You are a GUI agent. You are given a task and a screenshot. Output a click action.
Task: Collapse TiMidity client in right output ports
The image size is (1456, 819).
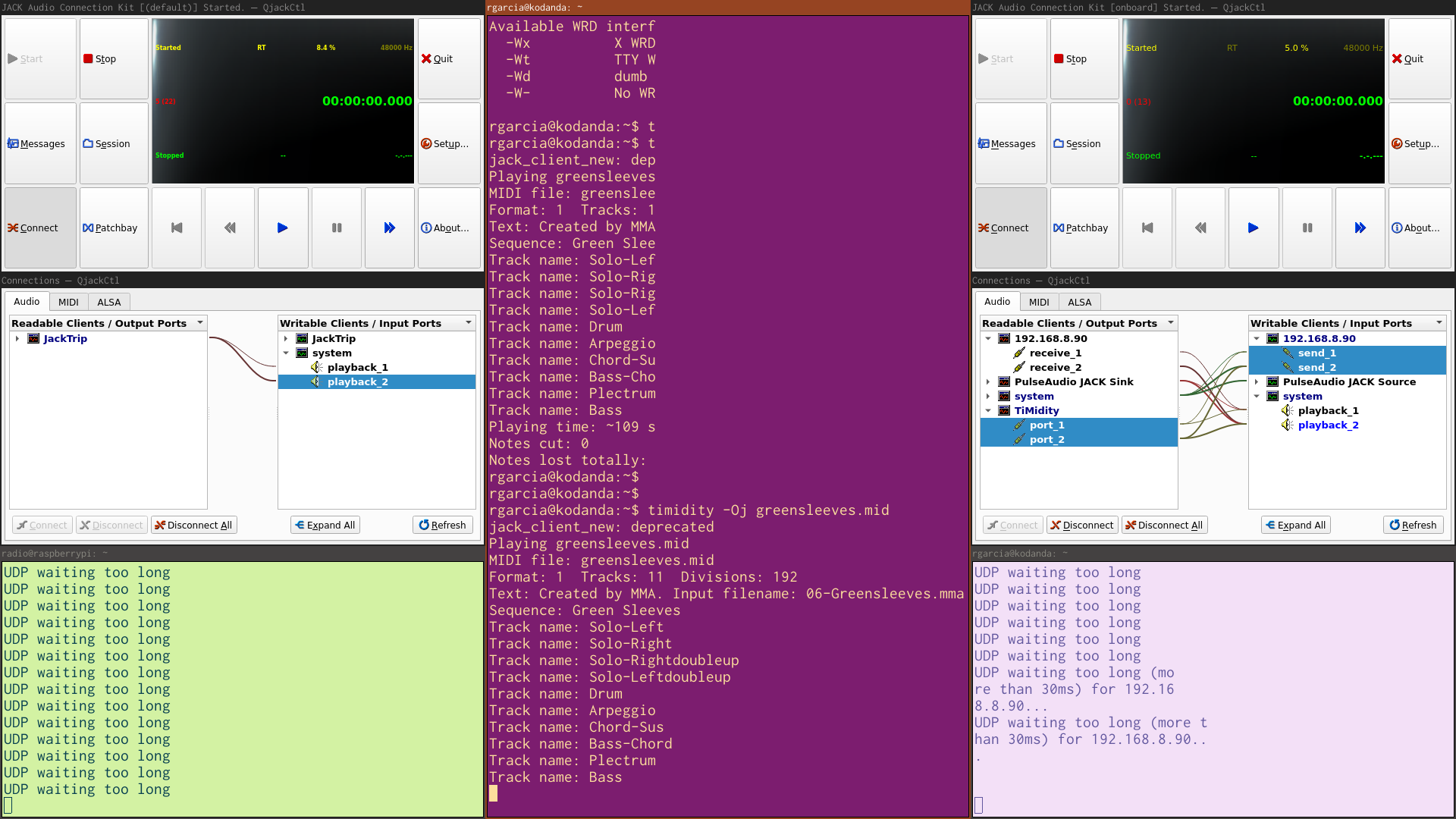988,411
